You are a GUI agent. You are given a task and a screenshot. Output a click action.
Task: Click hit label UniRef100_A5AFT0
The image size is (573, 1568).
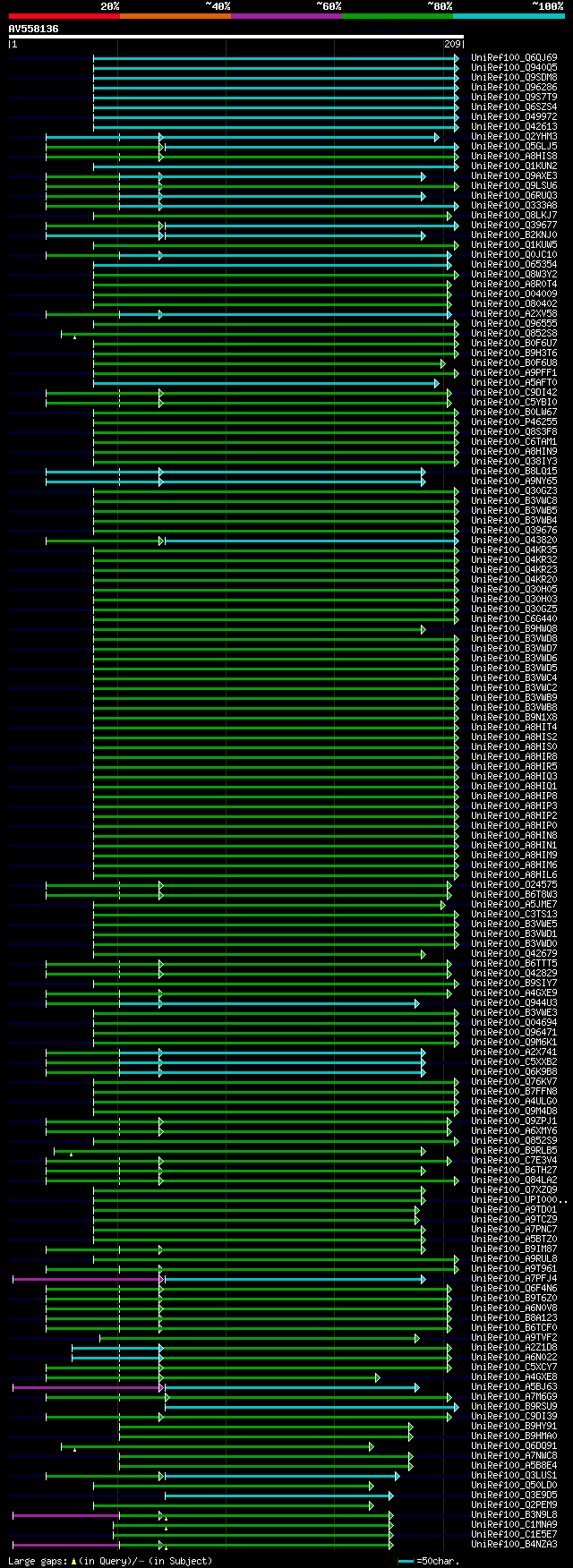pyautogui.click(x=514, y=382)
